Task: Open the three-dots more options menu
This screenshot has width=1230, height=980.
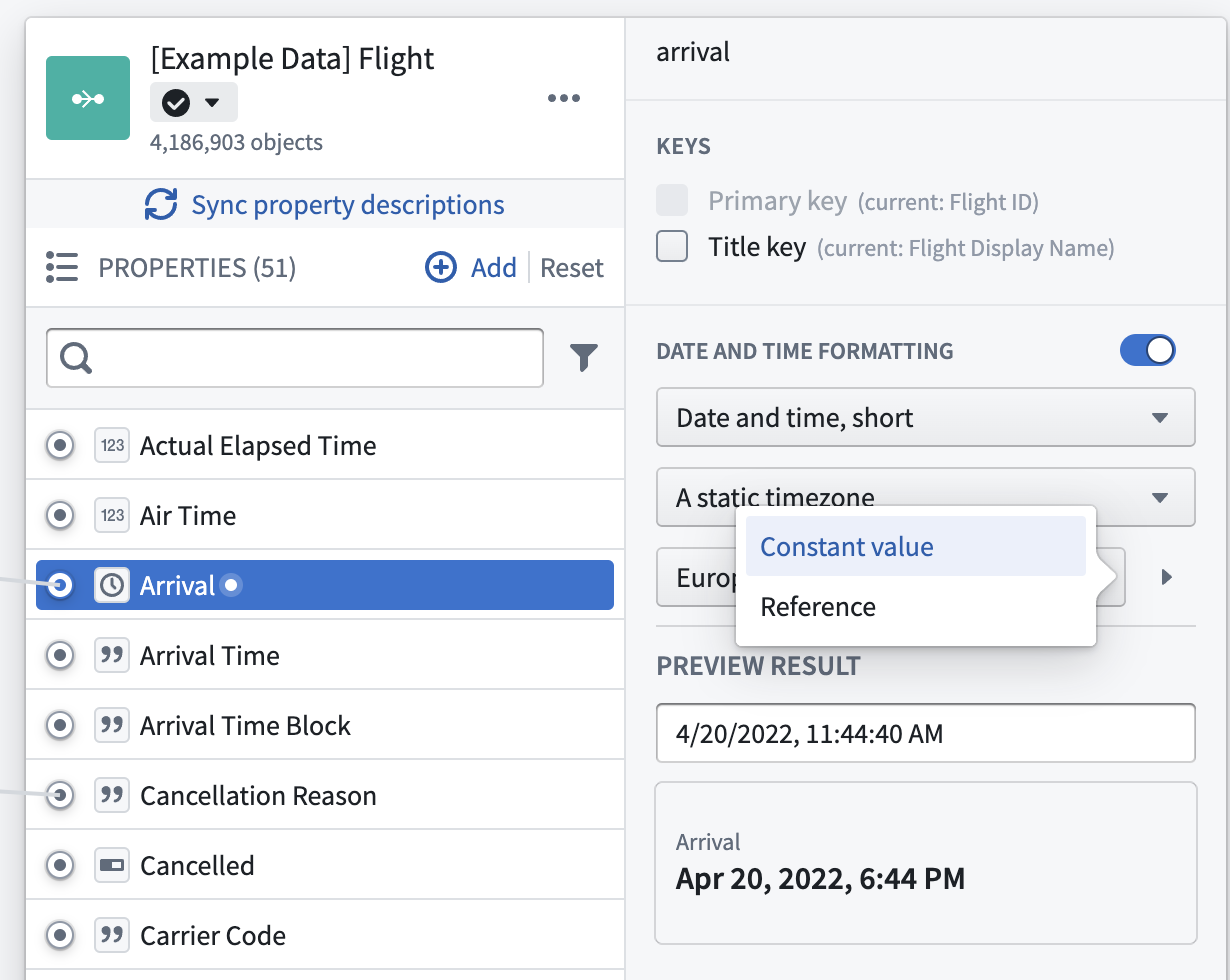Action: 564,98
